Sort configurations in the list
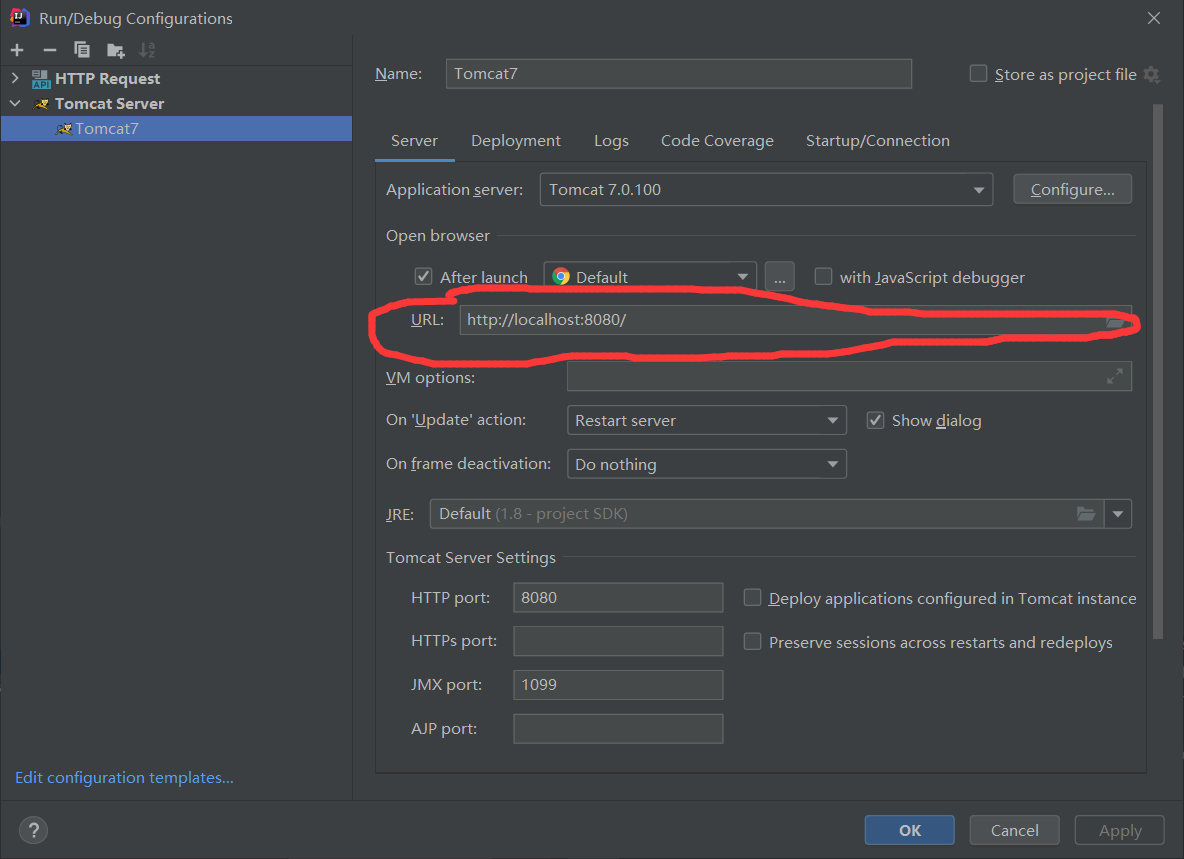This screenshot has width=1184, height=859. tap(147, 49)
